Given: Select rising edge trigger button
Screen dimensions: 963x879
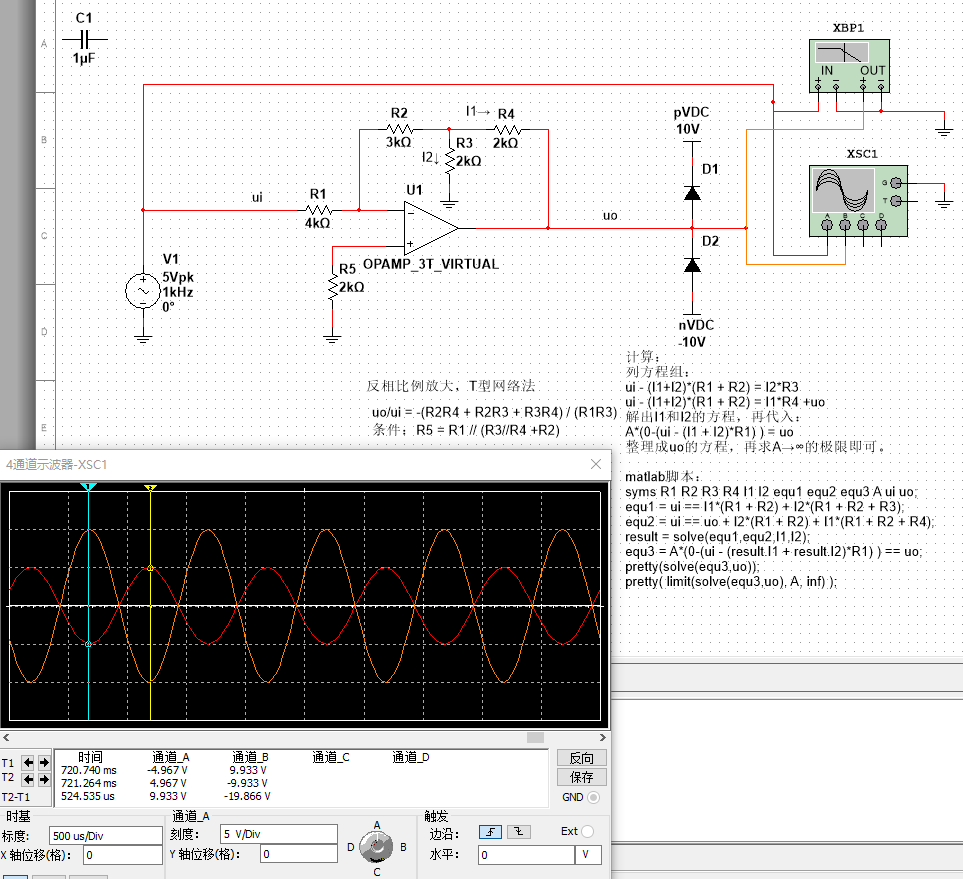Looking at the screenshot, I should (x=491, y=831).
